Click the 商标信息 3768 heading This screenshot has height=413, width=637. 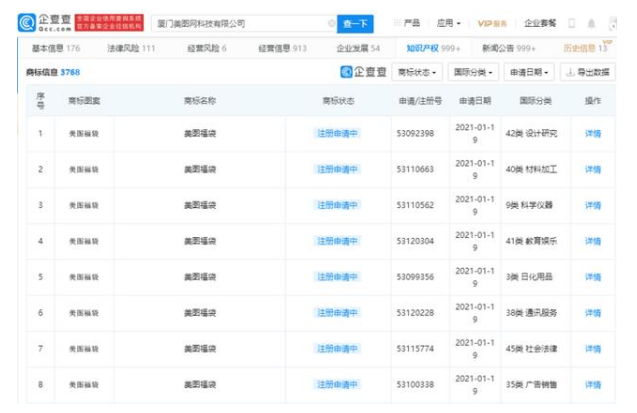(x=53, y=72)
